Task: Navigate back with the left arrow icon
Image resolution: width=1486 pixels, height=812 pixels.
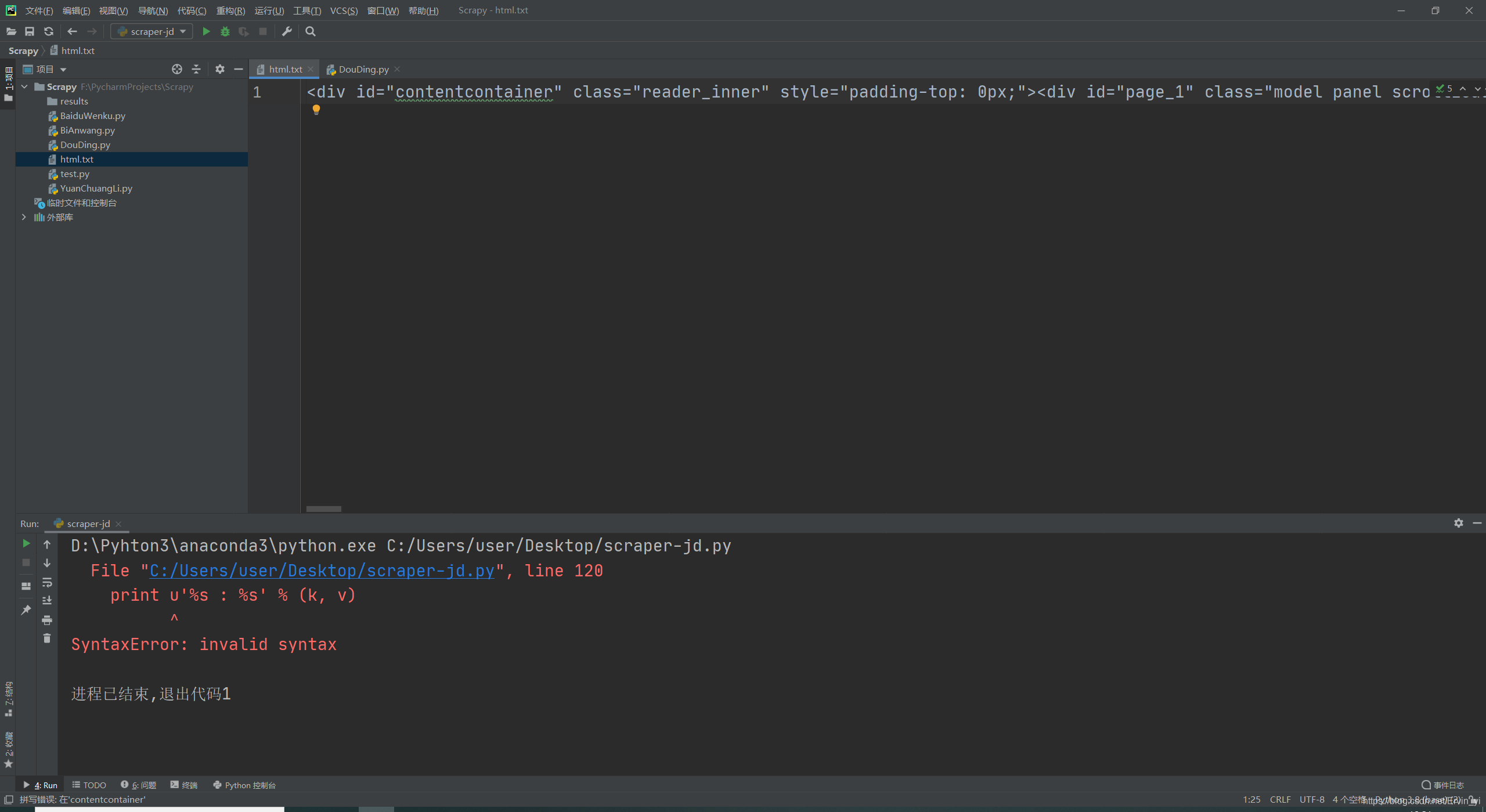Action: coord(73,31)
